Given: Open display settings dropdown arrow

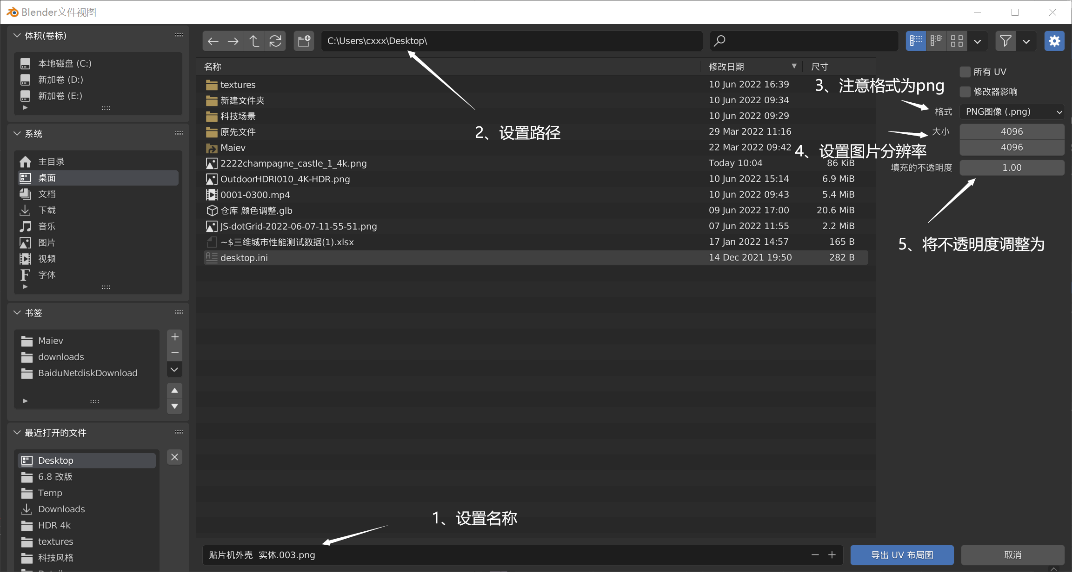Looking at the screenshot, I should [978, 42].
